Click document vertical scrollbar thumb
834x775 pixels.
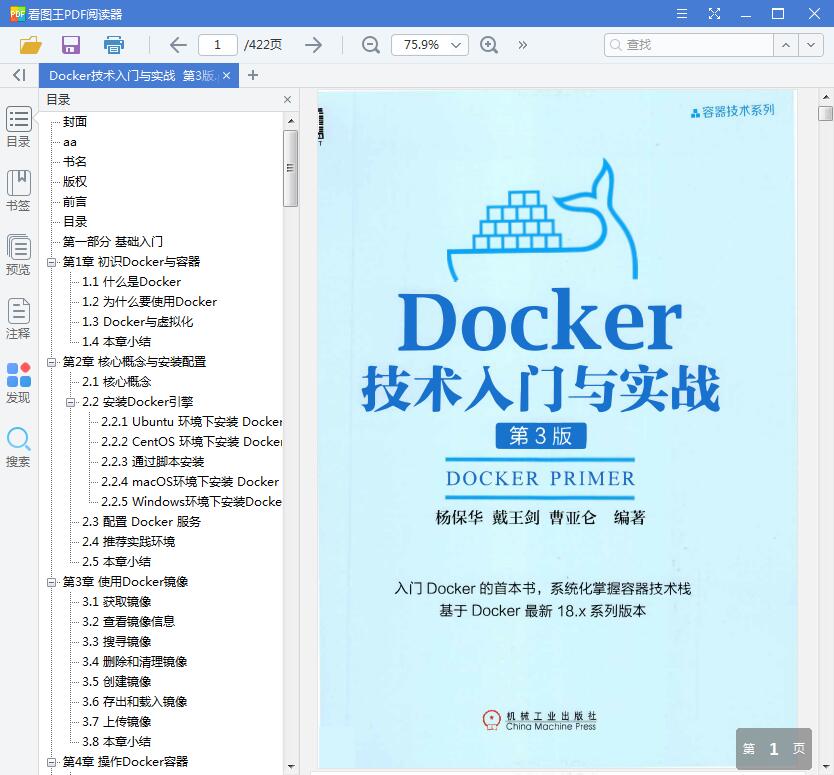point(825,113)
